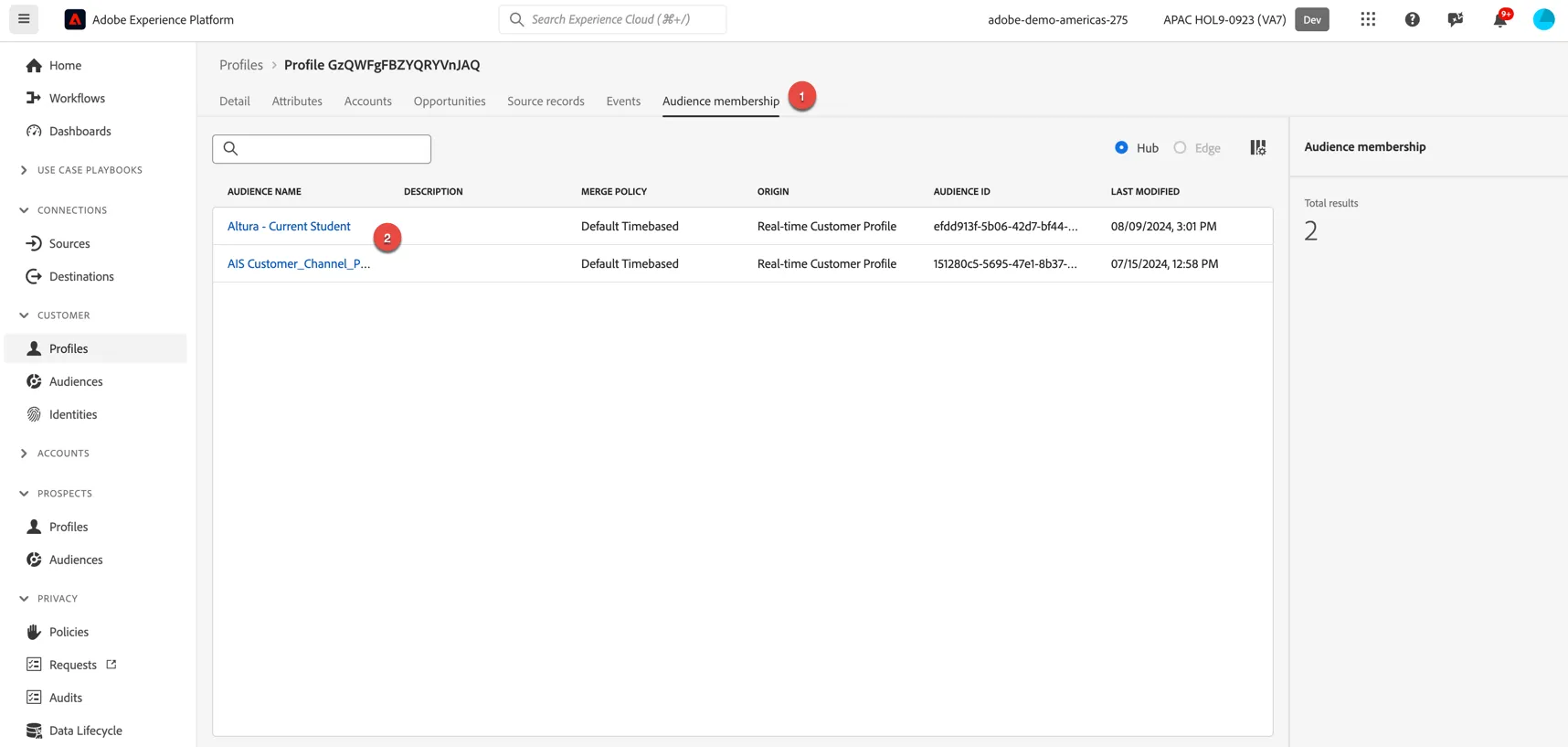Toggle the hamburger navigation menu
This screenshot has width=1568, height=747.
(24, 19)
